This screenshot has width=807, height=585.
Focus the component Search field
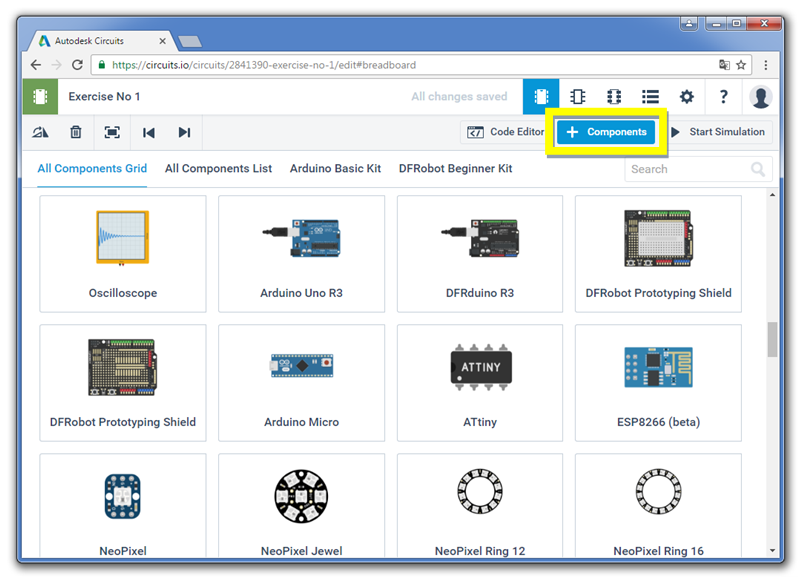tap(698, 169)
